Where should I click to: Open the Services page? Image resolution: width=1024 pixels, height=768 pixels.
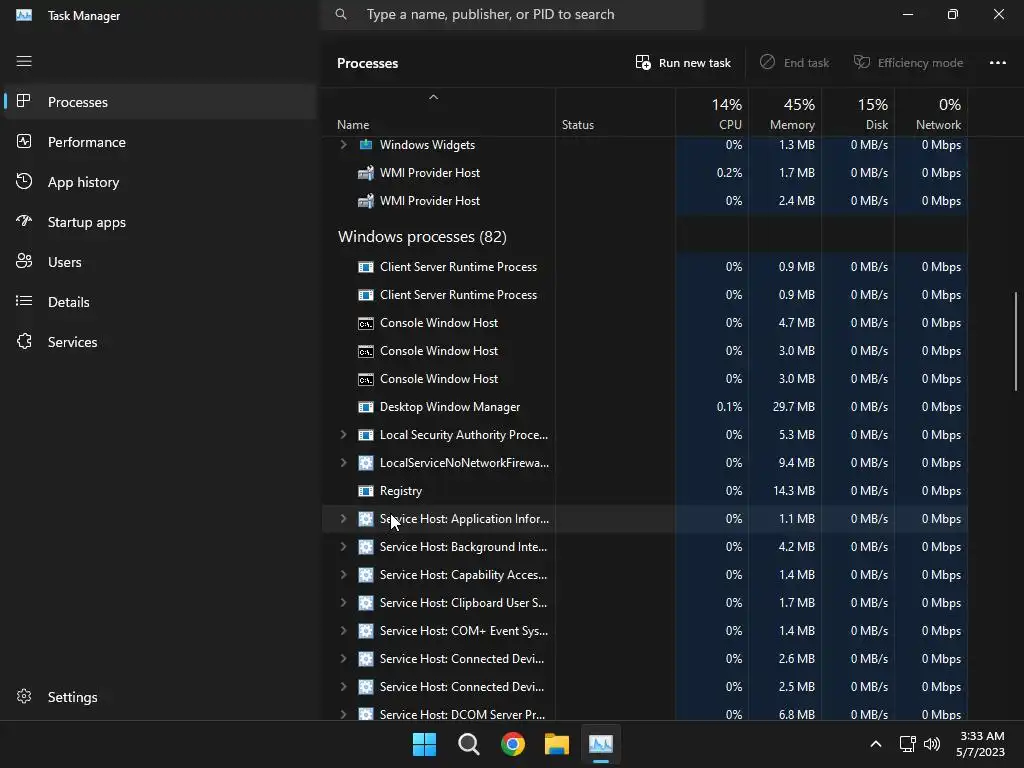[160, 342]
